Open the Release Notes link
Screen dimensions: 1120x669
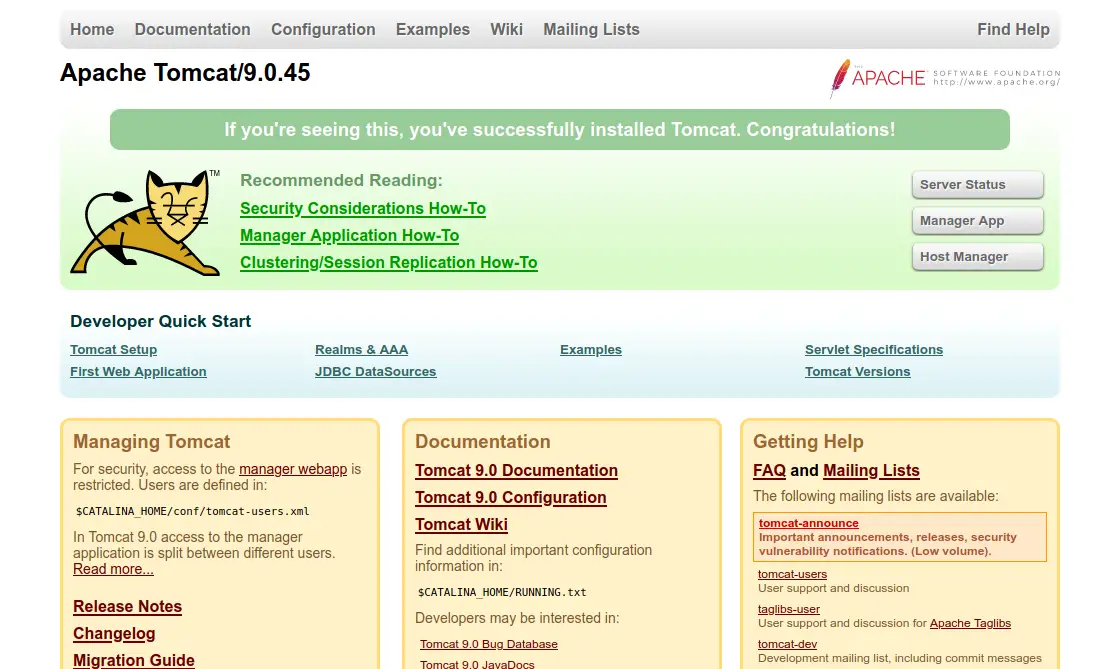click(x=127, y=606)
